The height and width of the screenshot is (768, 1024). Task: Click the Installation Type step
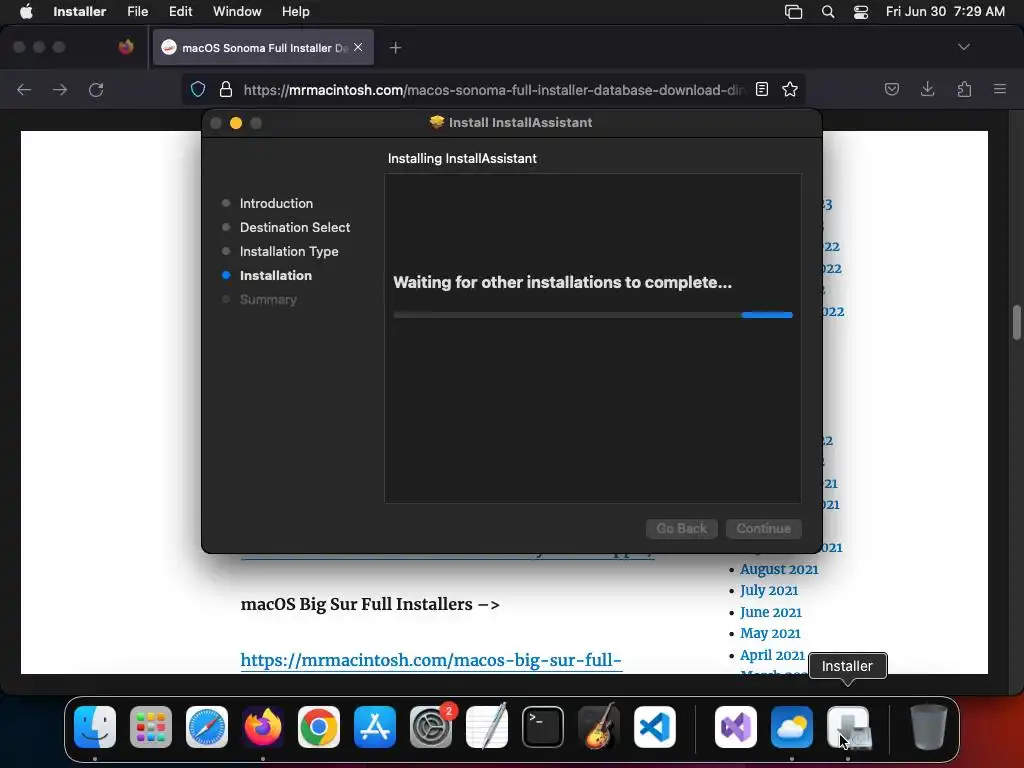[x=289, y=251]
